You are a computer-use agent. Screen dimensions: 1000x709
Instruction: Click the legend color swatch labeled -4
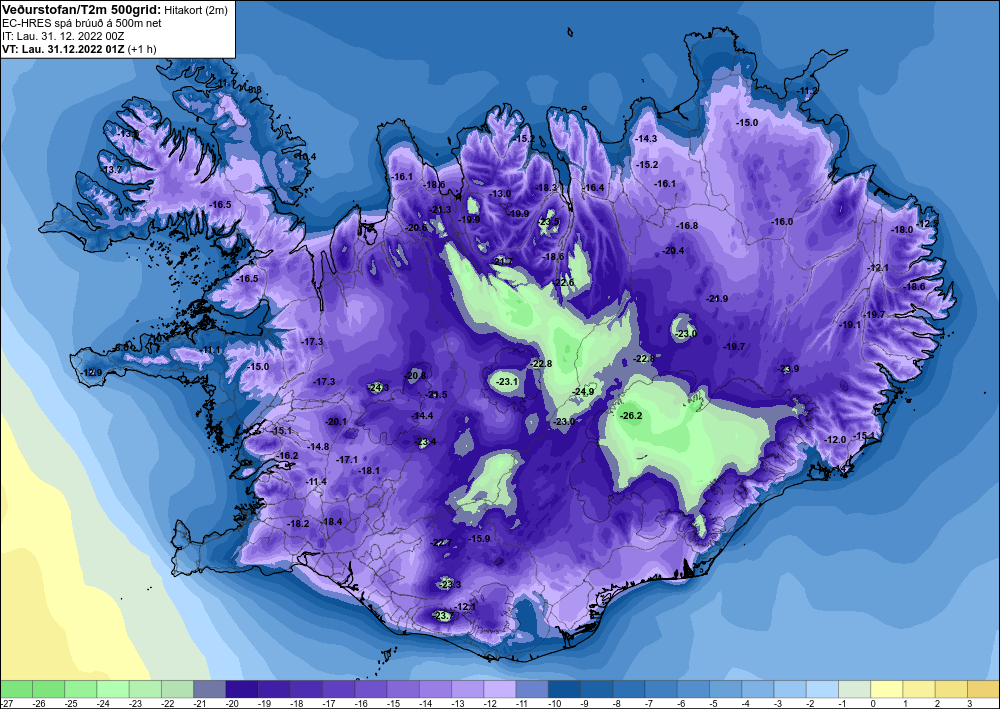pos(758,689)
